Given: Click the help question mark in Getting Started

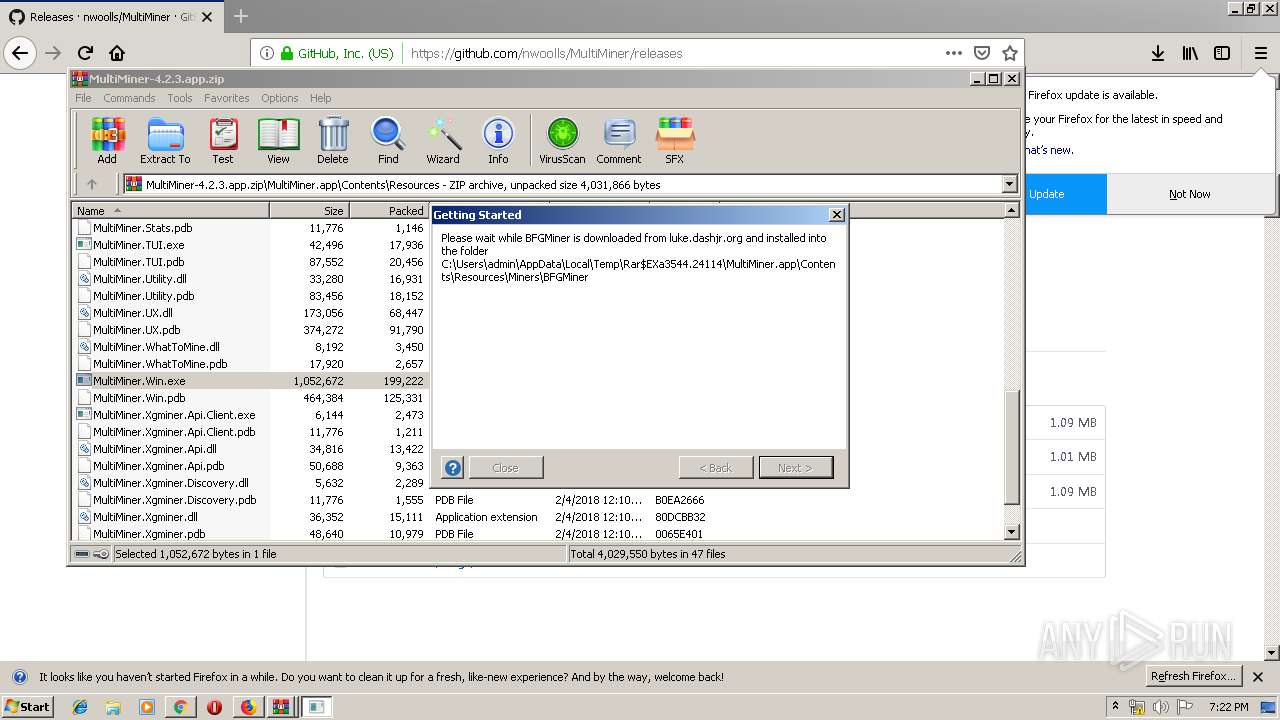Looking at the screenshot, I should 453,467.
